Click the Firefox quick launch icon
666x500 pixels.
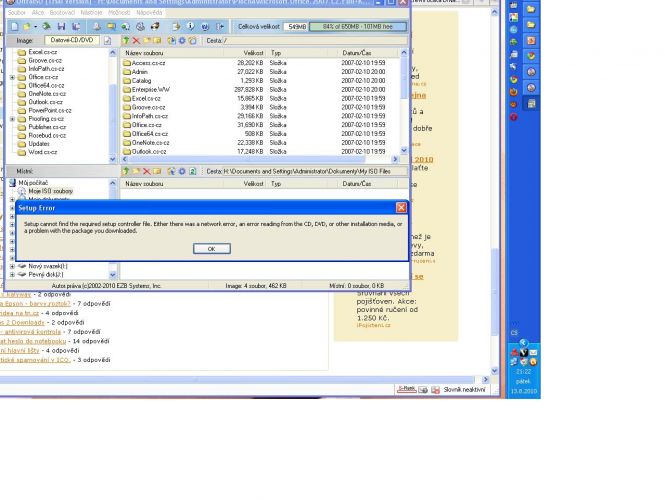[x=514, y=92]
